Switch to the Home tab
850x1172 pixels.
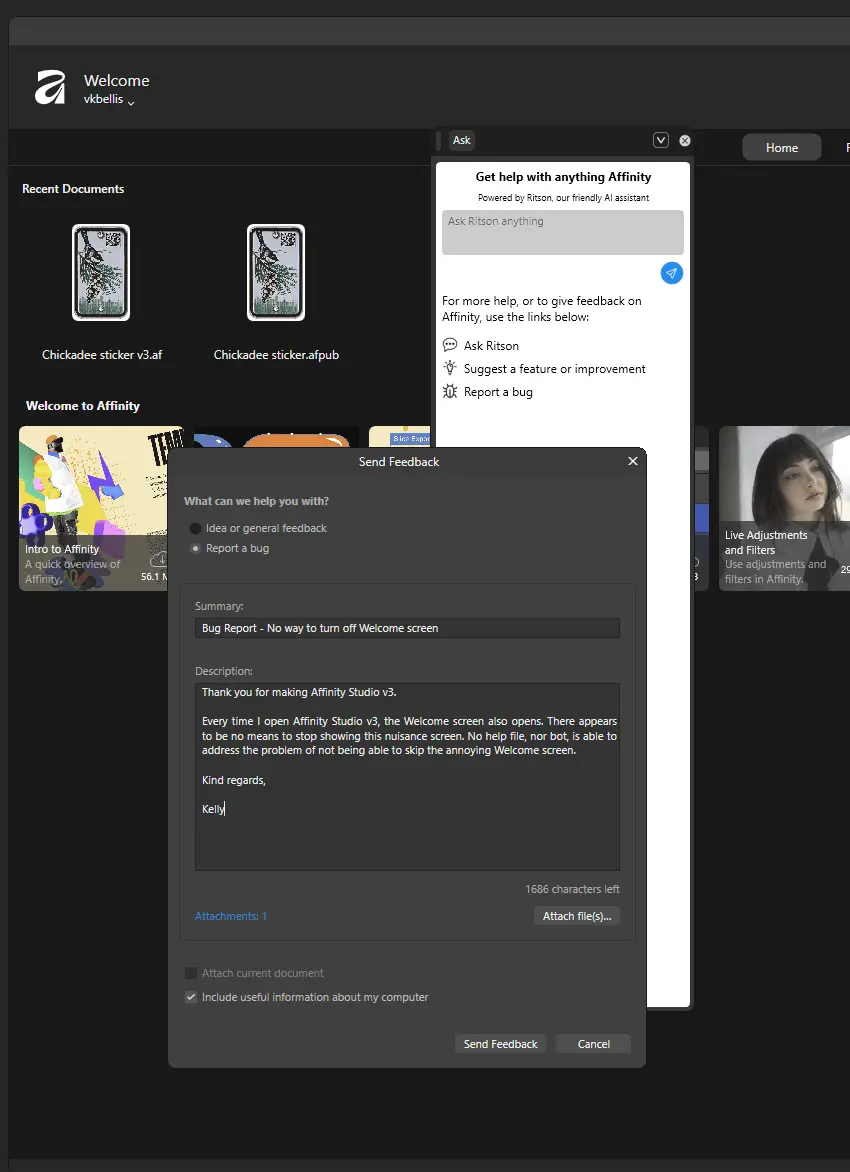[781, 148]
